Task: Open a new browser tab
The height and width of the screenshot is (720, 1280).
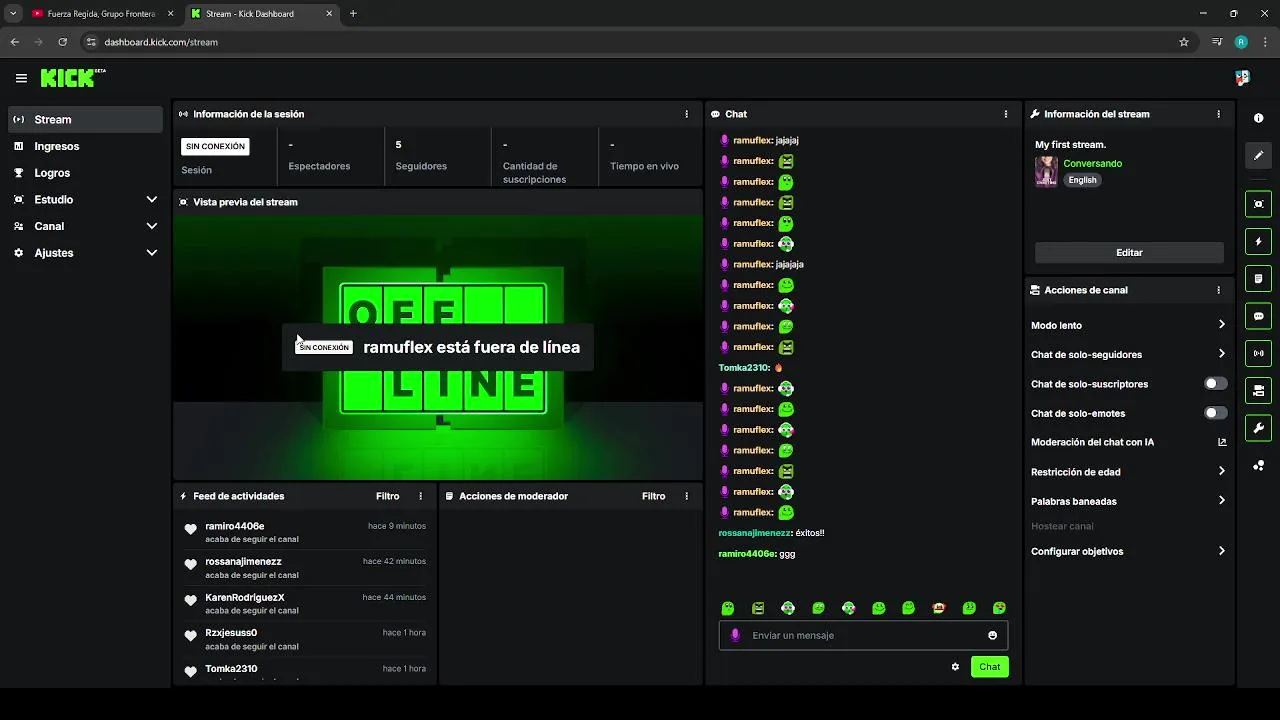Action: coord(353,14)
